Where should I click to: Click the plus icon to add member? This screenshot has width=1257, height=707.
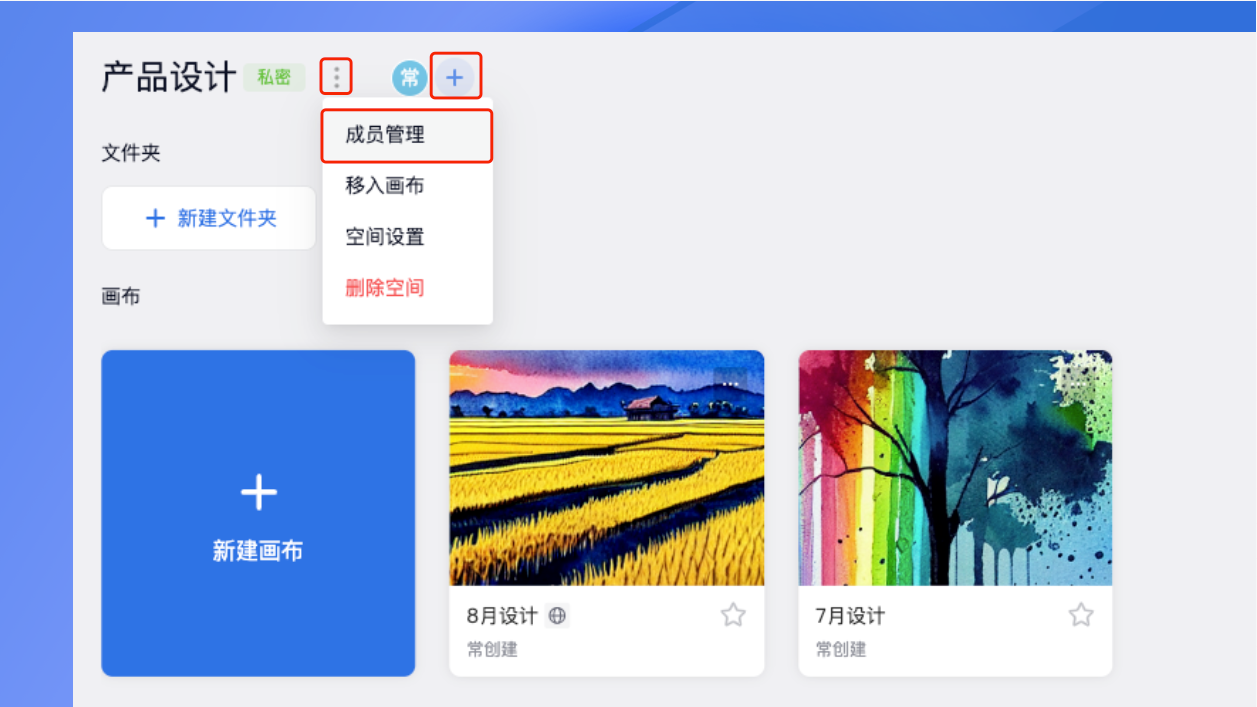pos(455,77)
